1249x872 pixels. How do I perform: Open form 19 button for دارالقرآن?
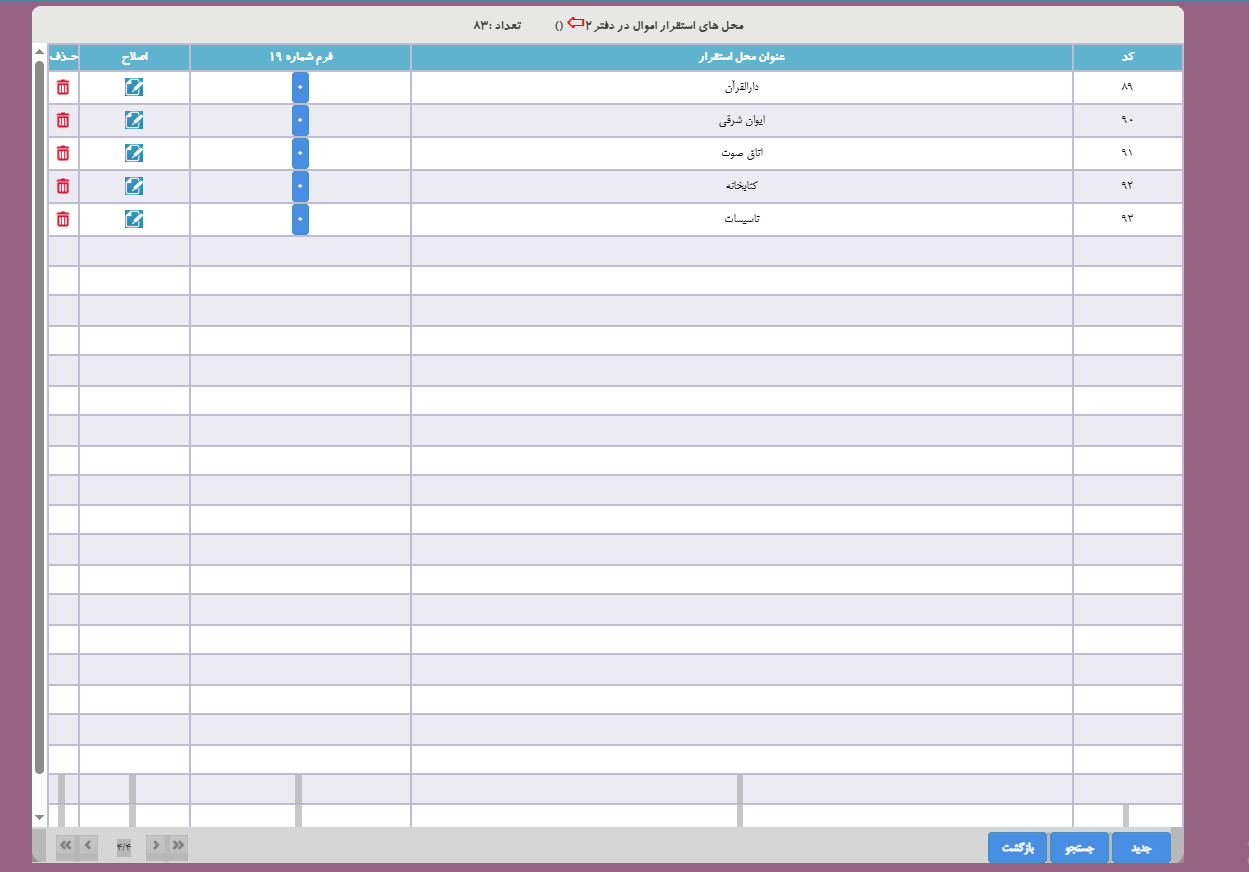(x=300, y=87)
